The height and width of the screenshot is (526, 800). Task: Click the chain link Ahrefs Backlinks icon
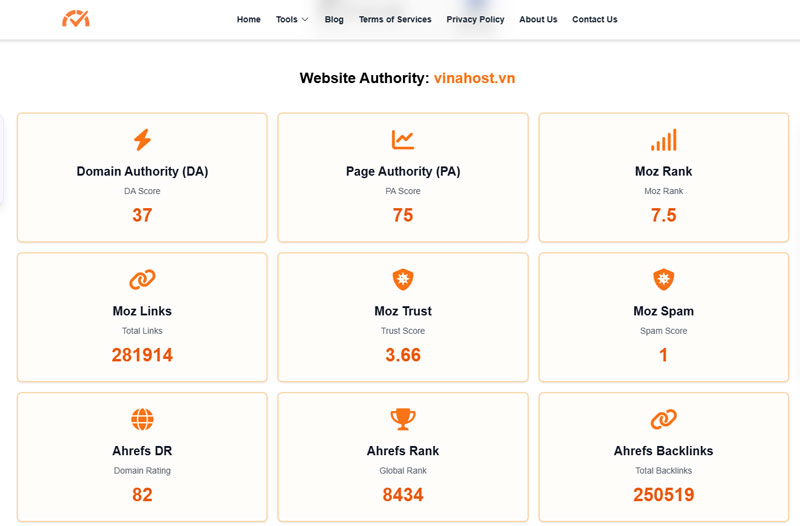pos(664,419)
